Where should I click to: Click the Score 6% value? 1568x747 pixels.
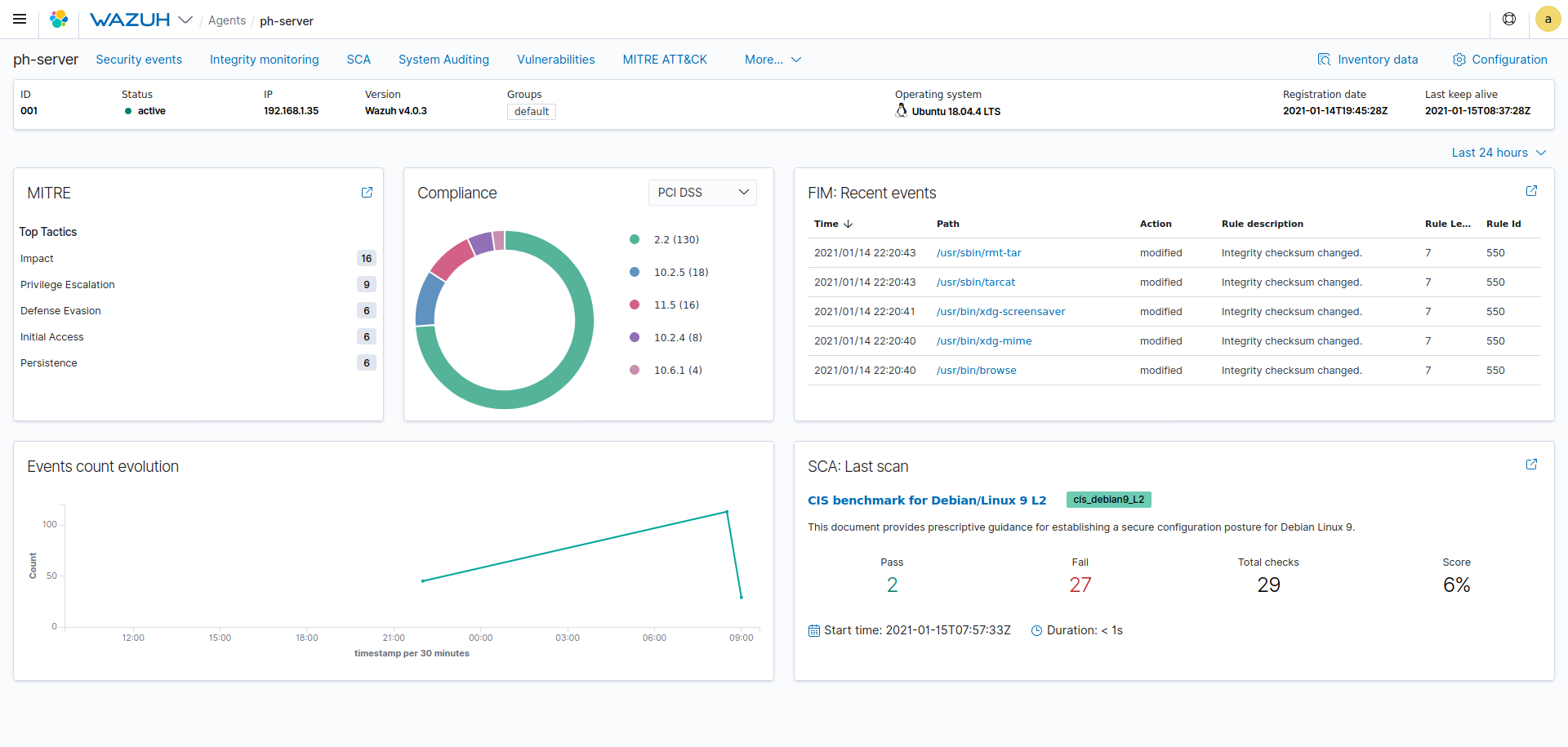point(1456,585)
